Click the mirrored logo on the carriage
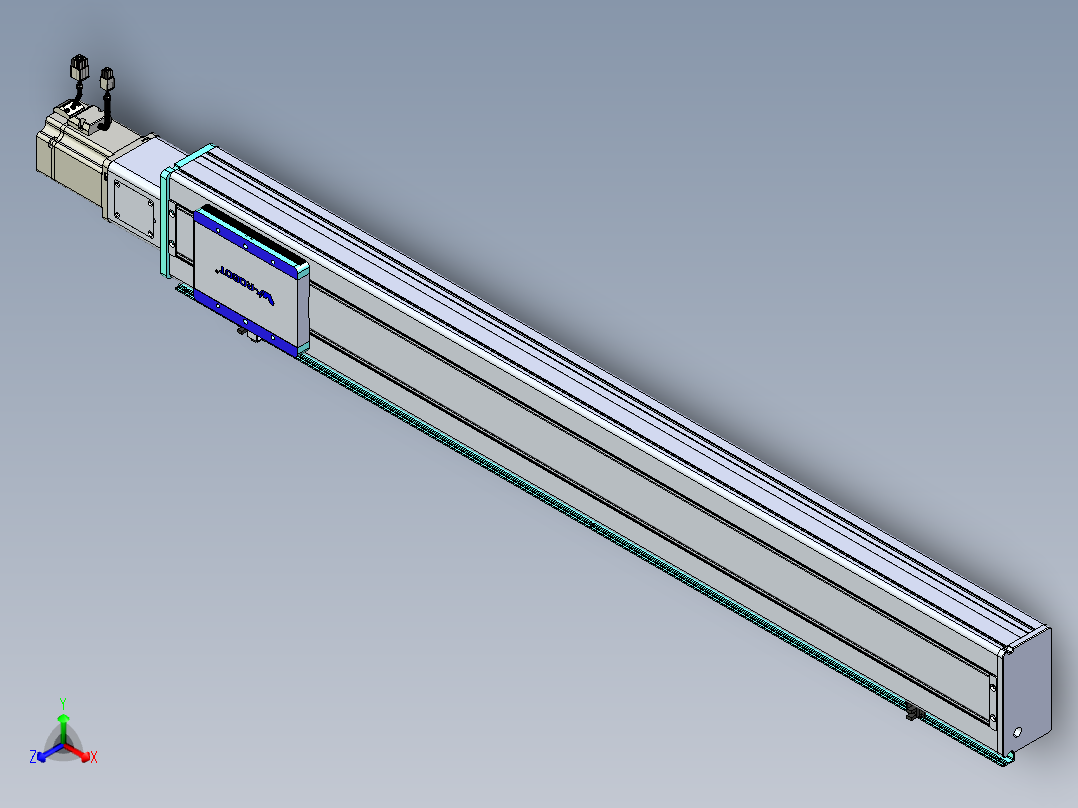Screen dimensions: 1078x808 (x=245, y=285)
